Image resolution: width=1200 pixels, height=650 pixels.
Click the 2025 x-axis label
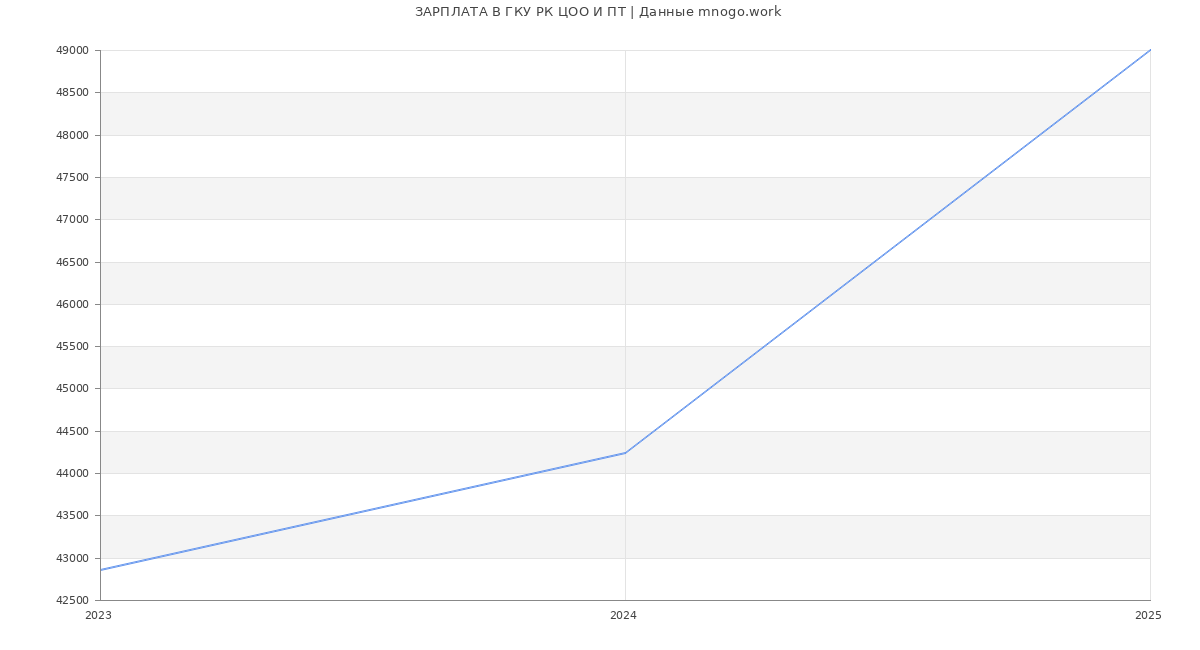pos(1148,616)
